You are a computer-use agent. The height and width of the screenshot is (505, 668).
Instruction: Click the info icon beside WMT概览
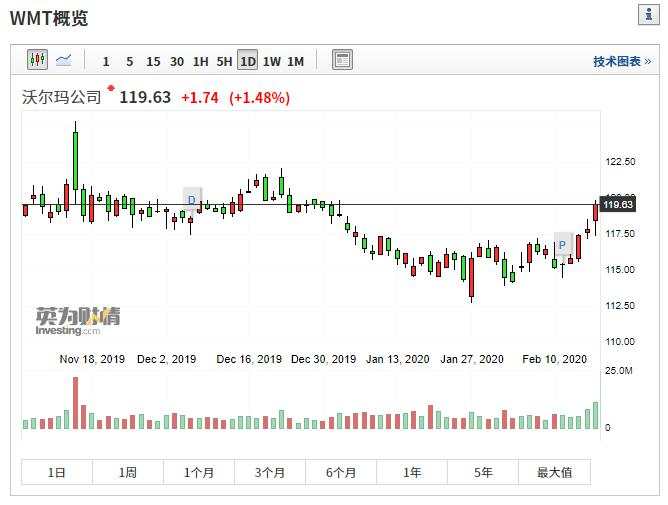pyautogui.click(x=649, y=15)
